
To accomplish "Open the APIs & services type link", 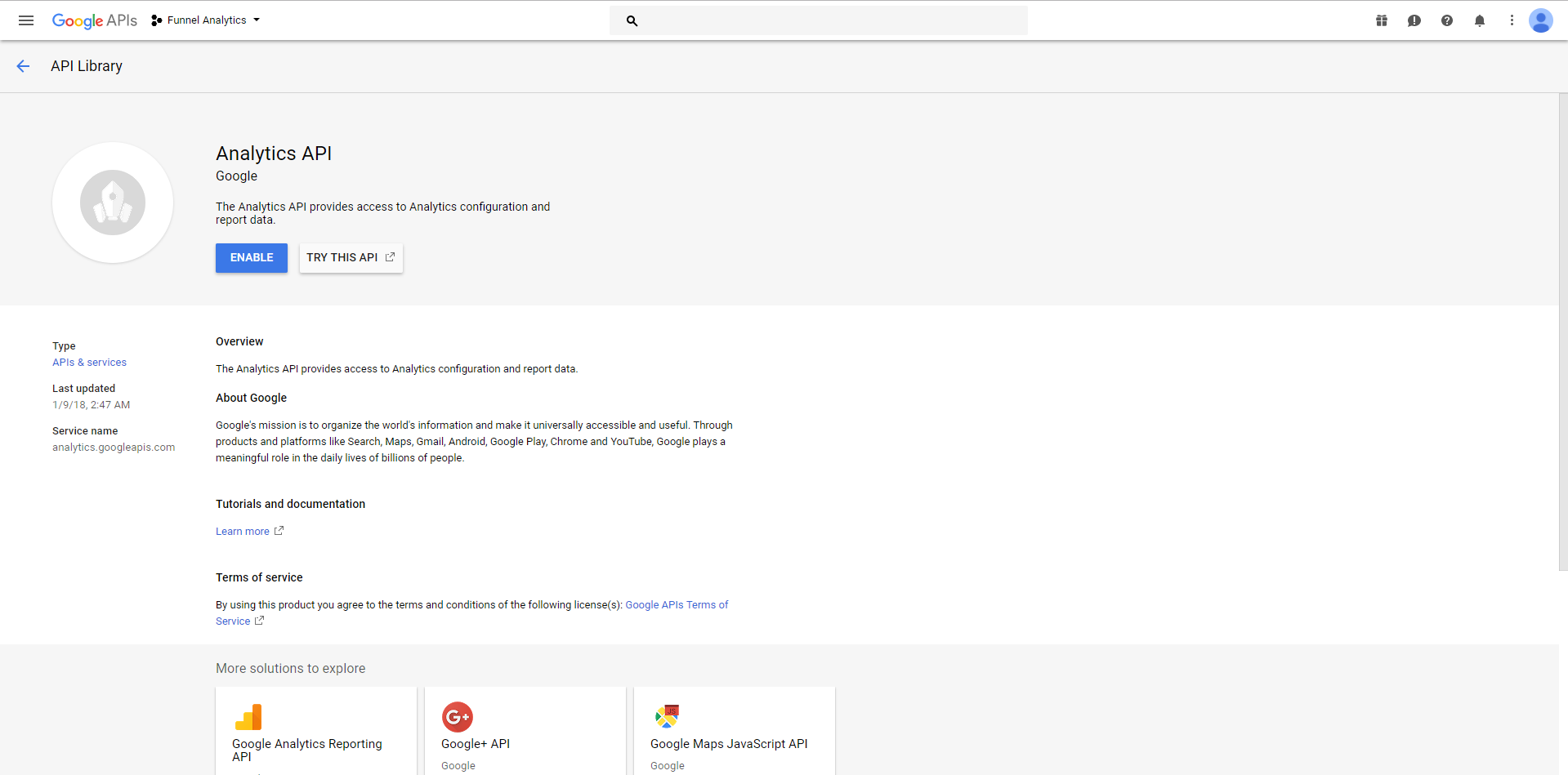I will tap(90, 363).
